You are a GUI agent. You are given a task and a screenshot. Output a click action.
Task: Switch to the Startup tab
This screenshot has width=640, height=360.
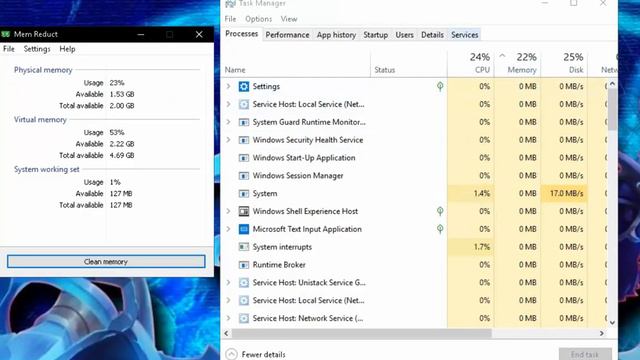pos(376,35)
